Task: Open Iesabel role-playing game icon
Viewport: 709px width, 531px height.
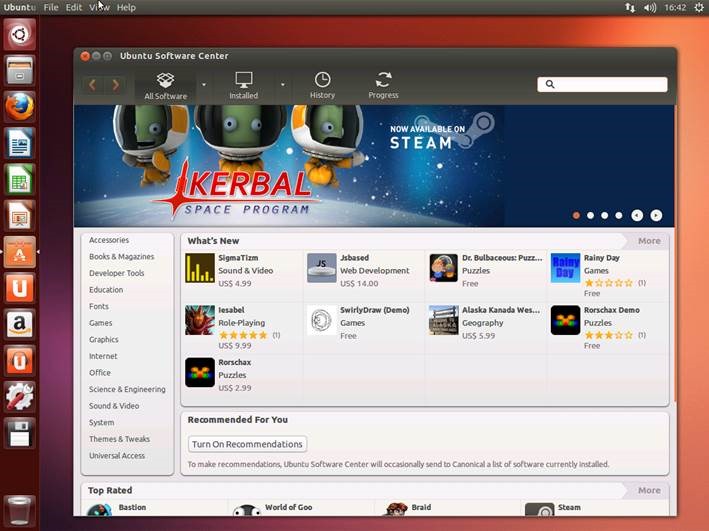Action: [x=200, y=320]
